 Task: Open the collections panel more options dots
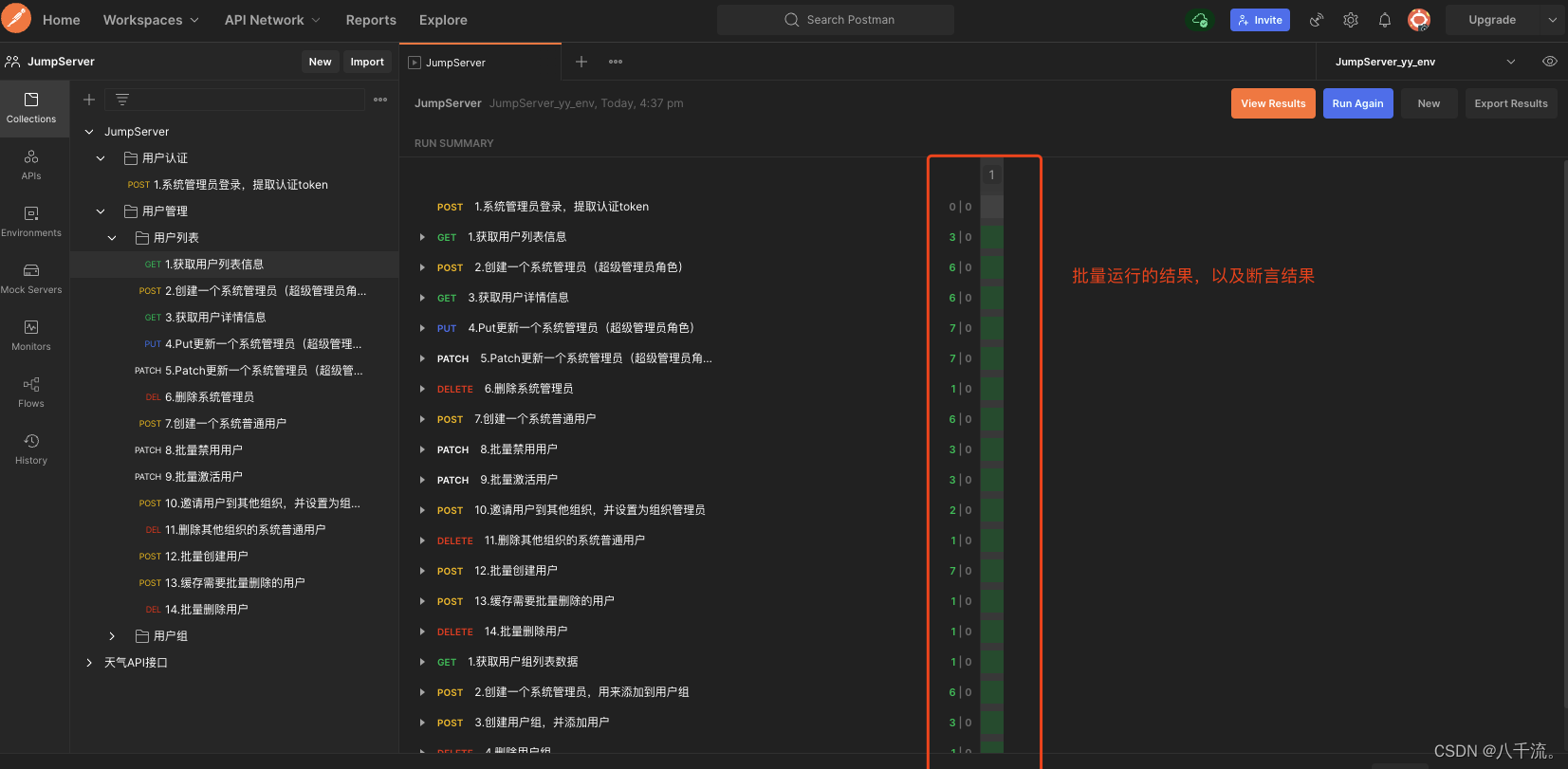tap(380, 100)
